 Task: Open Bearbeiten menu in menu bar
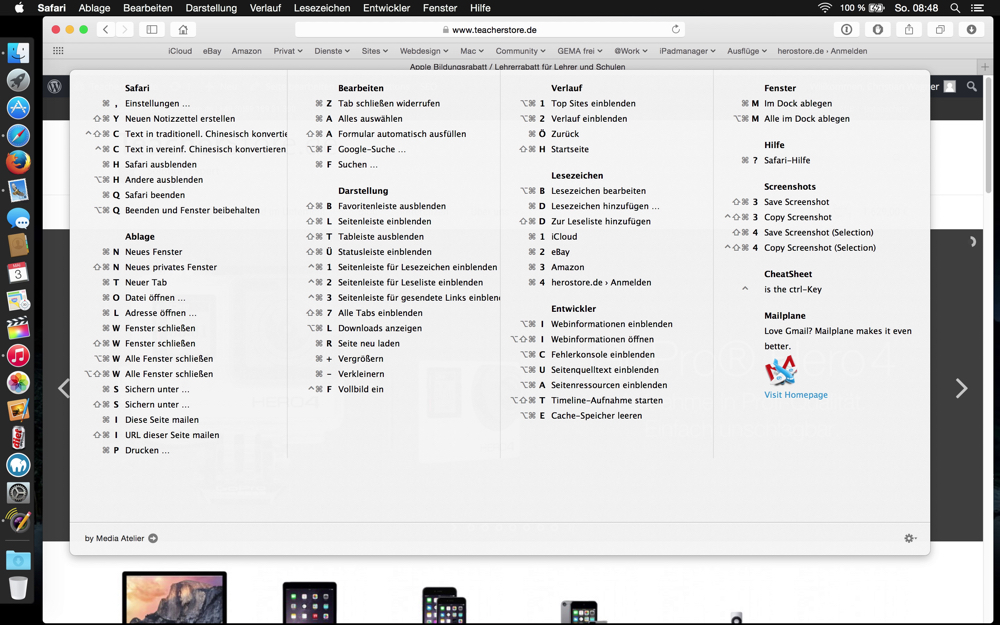pos(148,8)
